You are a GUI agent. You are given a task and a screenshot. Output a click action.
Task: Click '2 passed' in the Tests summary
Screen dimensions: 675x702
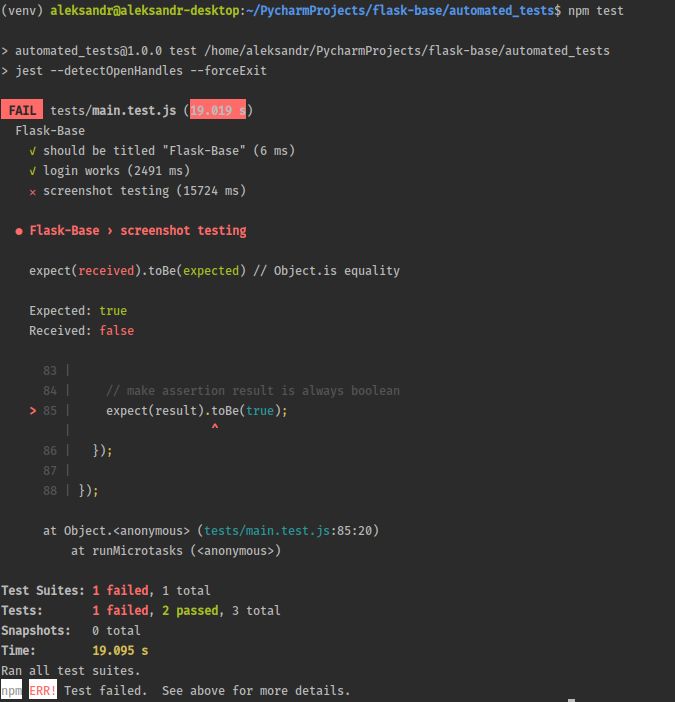pos(190,611)
